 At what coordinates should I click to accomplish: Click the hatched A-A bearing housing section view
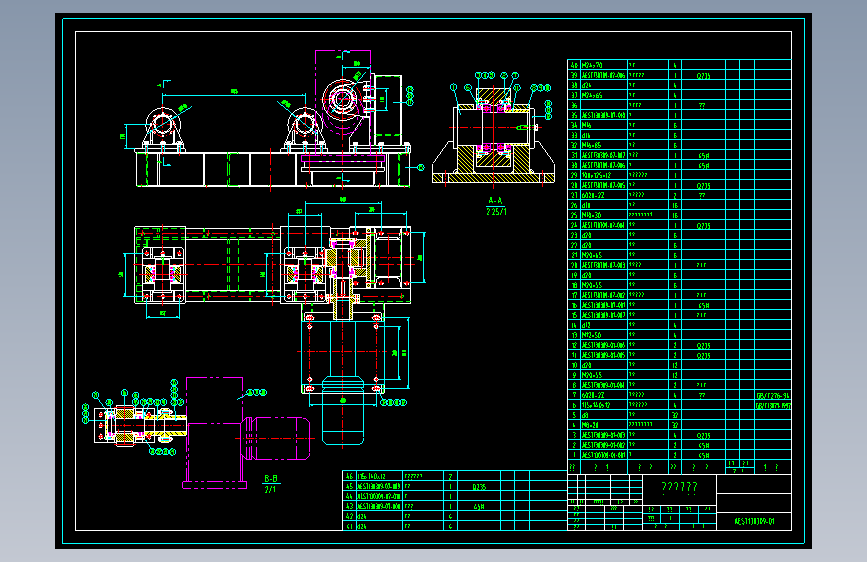(x=493, y=134)
